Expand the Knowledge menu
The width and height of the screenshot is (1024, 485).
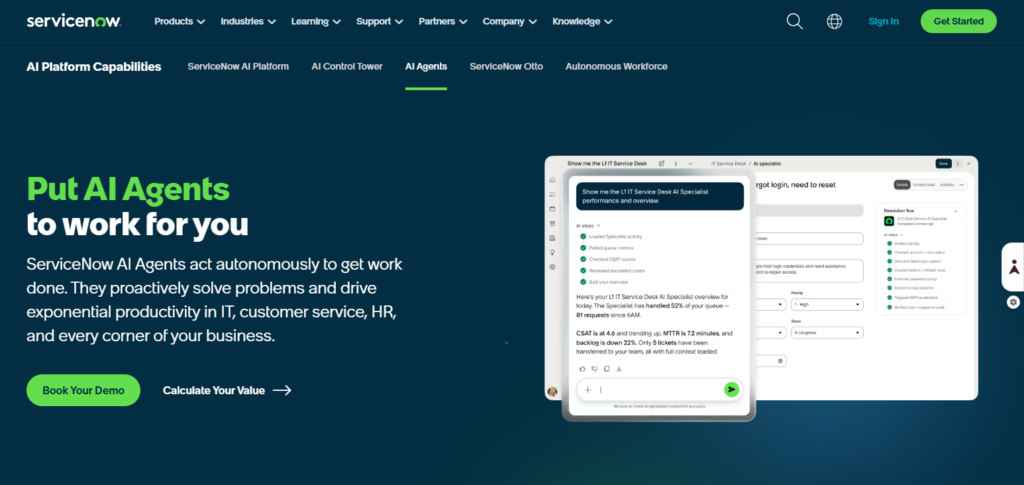coord(583,21)
